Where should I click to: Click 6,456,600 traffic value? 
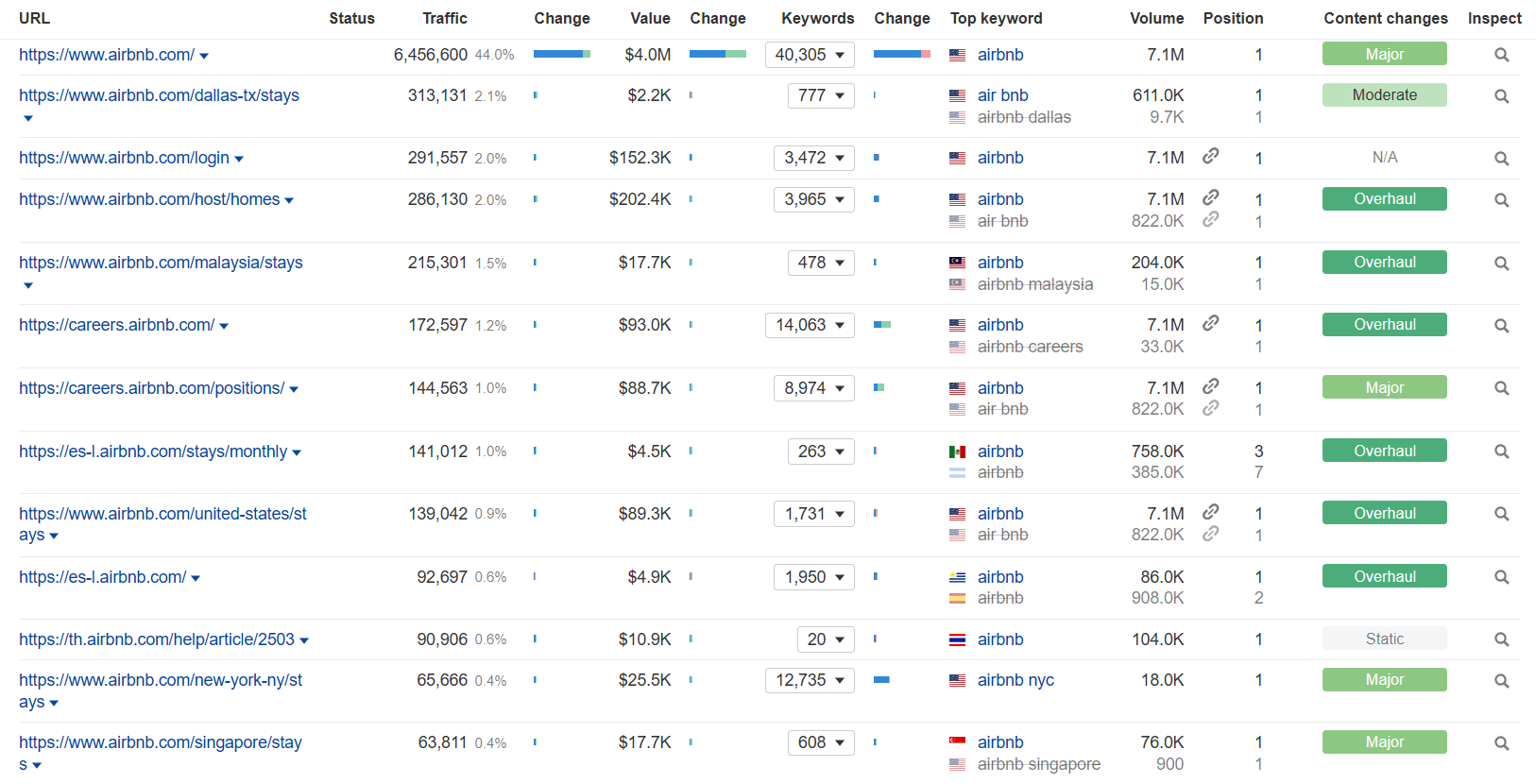[x=431, y=55]
